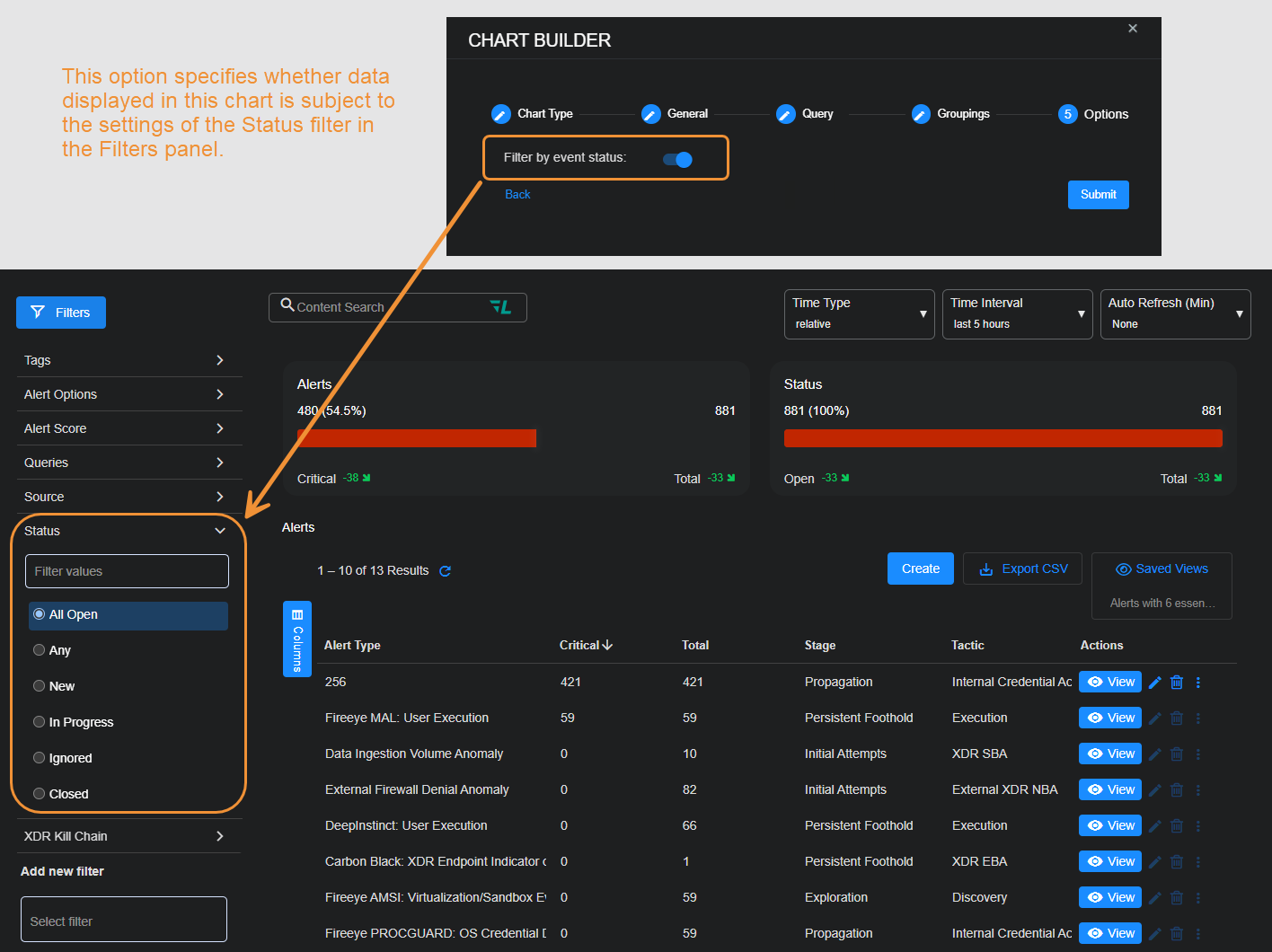Toggle the Filter by event status switch
This screenshot has height=952, width=1272.
point(676,158)
